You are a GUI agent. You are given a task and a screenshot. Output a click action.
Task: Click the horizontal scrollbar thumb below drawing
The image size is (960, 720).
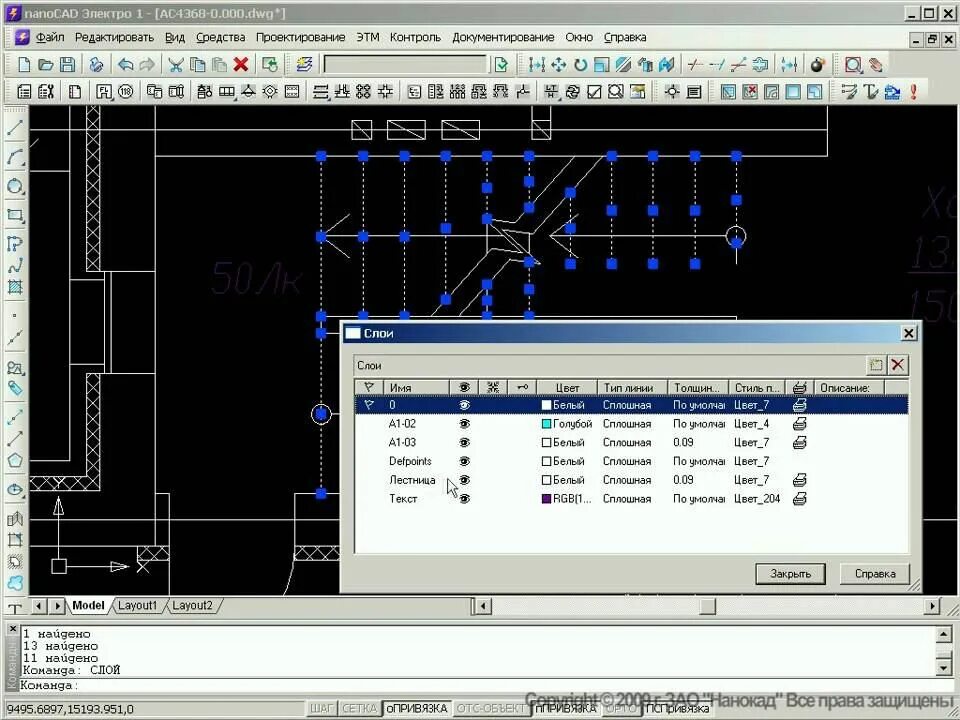click(x=707, y=606)
